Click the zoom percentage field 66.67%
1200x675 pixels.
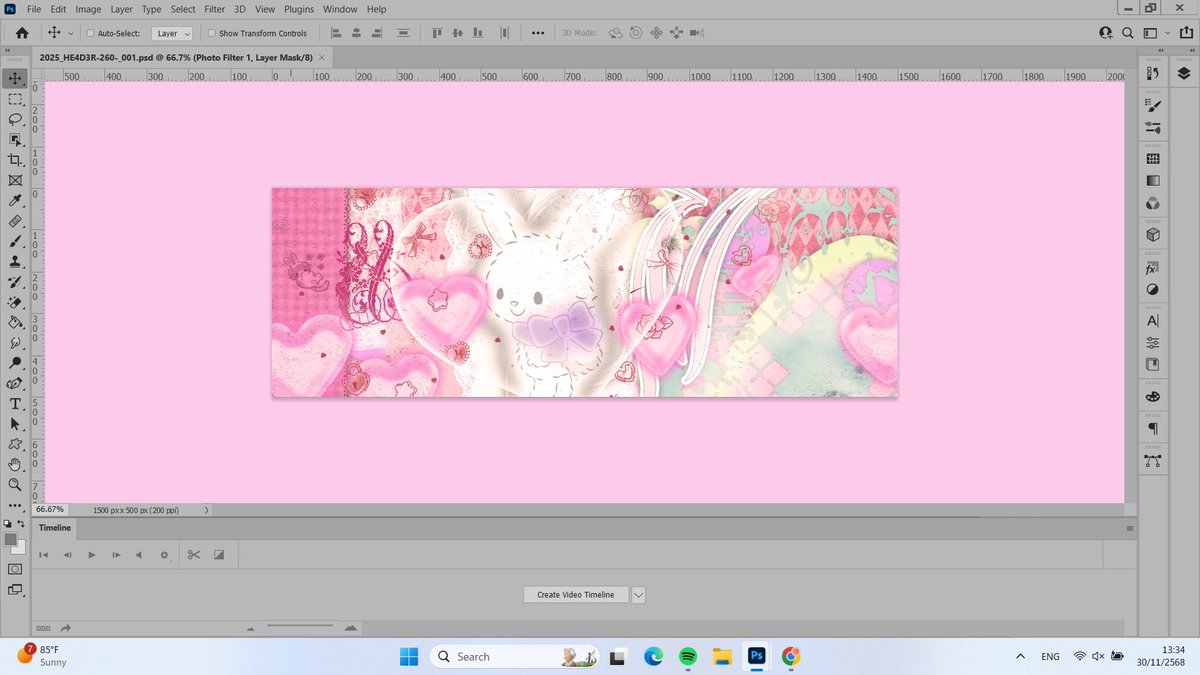50,509
